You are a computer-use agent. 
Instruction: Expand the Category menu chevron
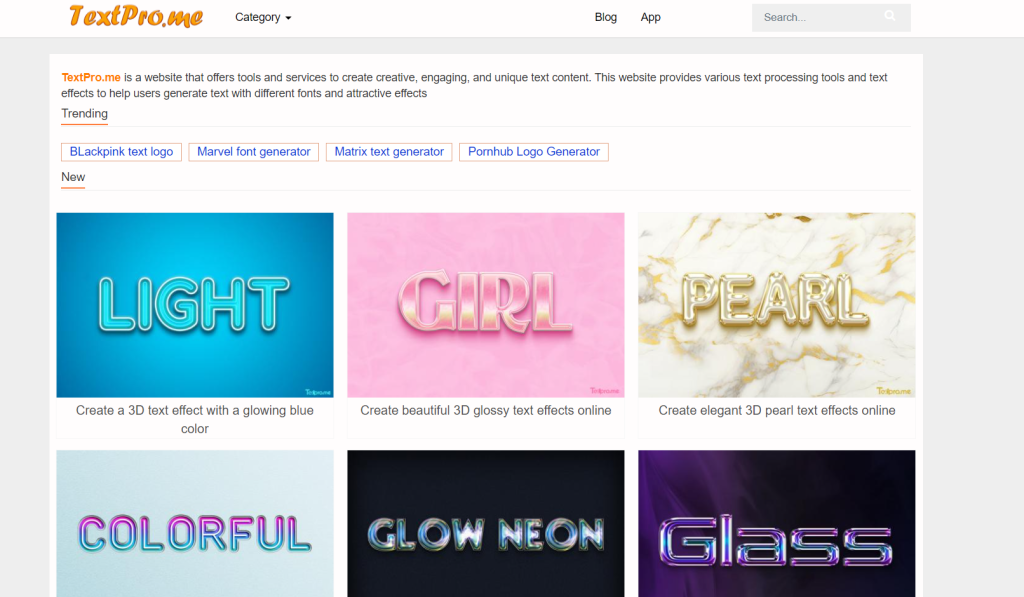(288, 17)
